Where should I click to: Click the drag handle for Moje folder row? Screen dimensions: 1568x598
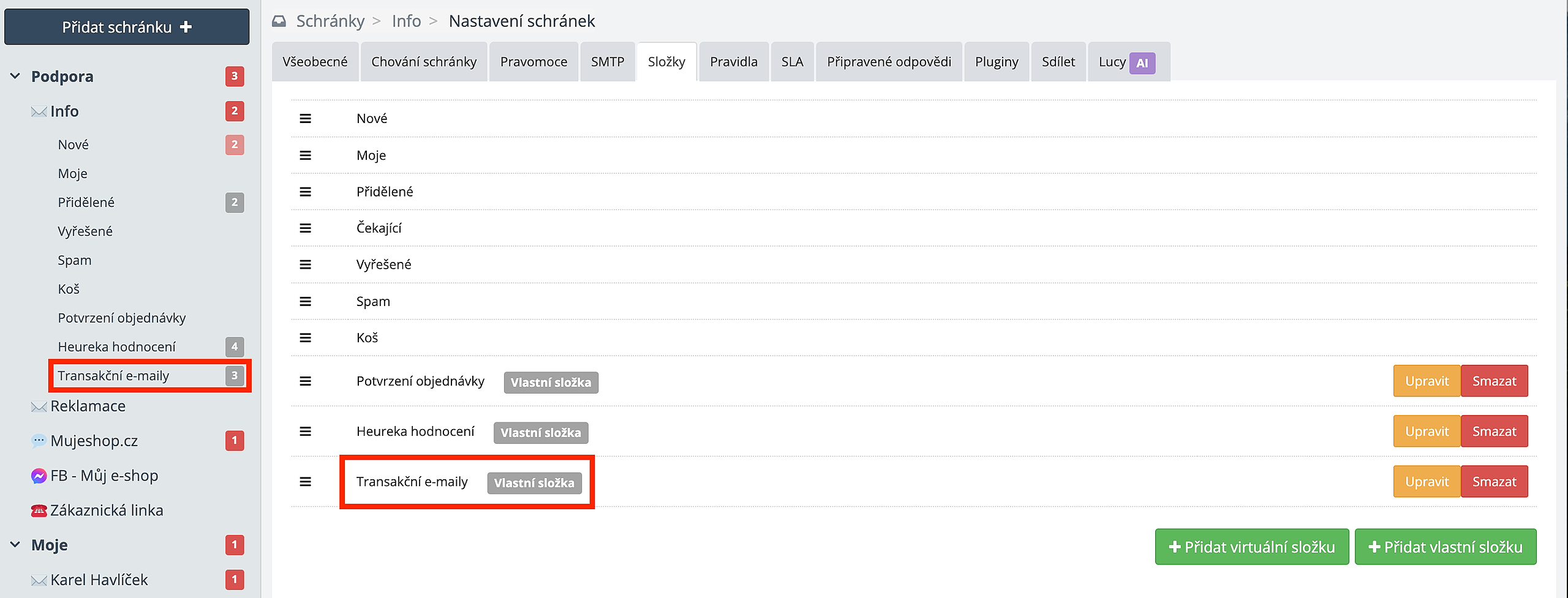[305, 155]
